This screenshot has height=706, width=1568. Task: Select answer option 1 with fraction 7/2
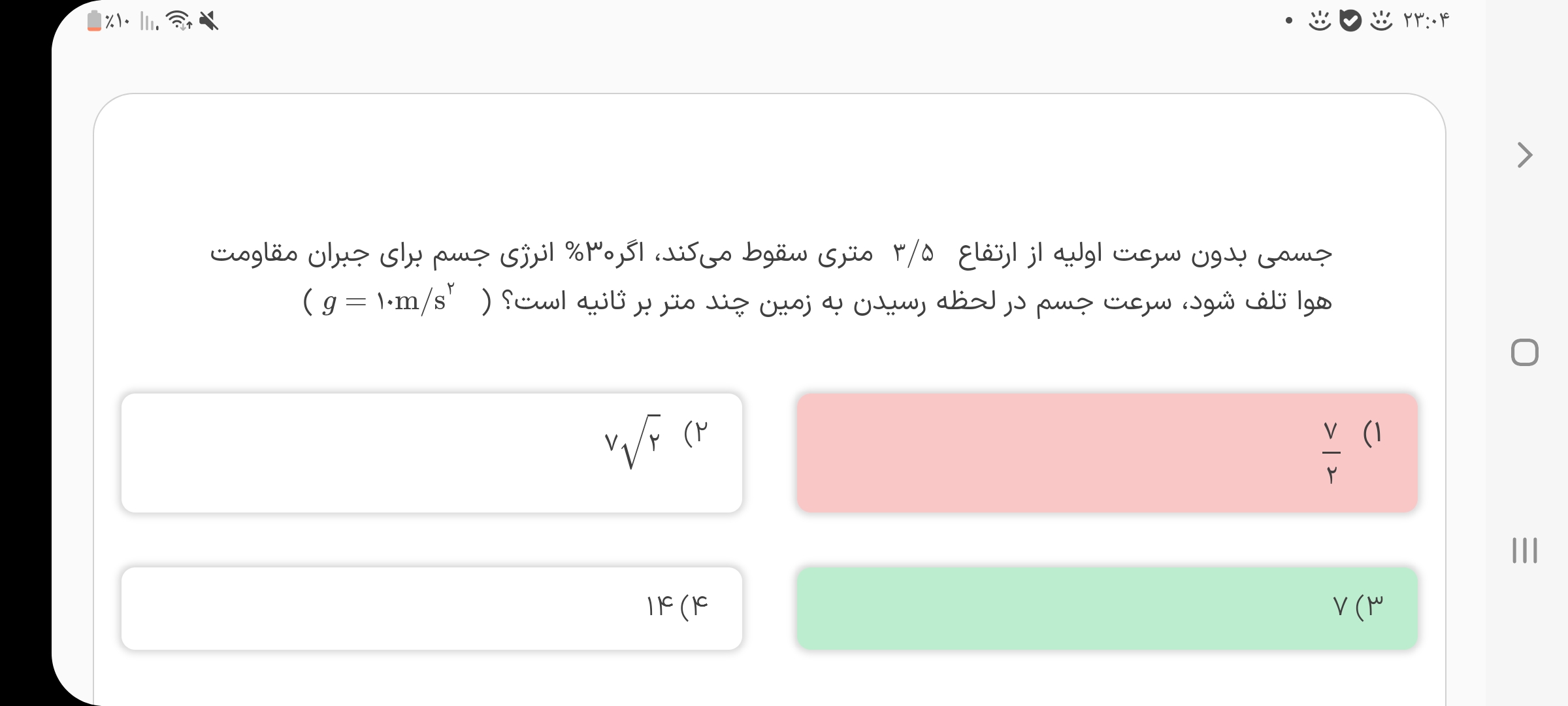click(x=1107, y=452)
